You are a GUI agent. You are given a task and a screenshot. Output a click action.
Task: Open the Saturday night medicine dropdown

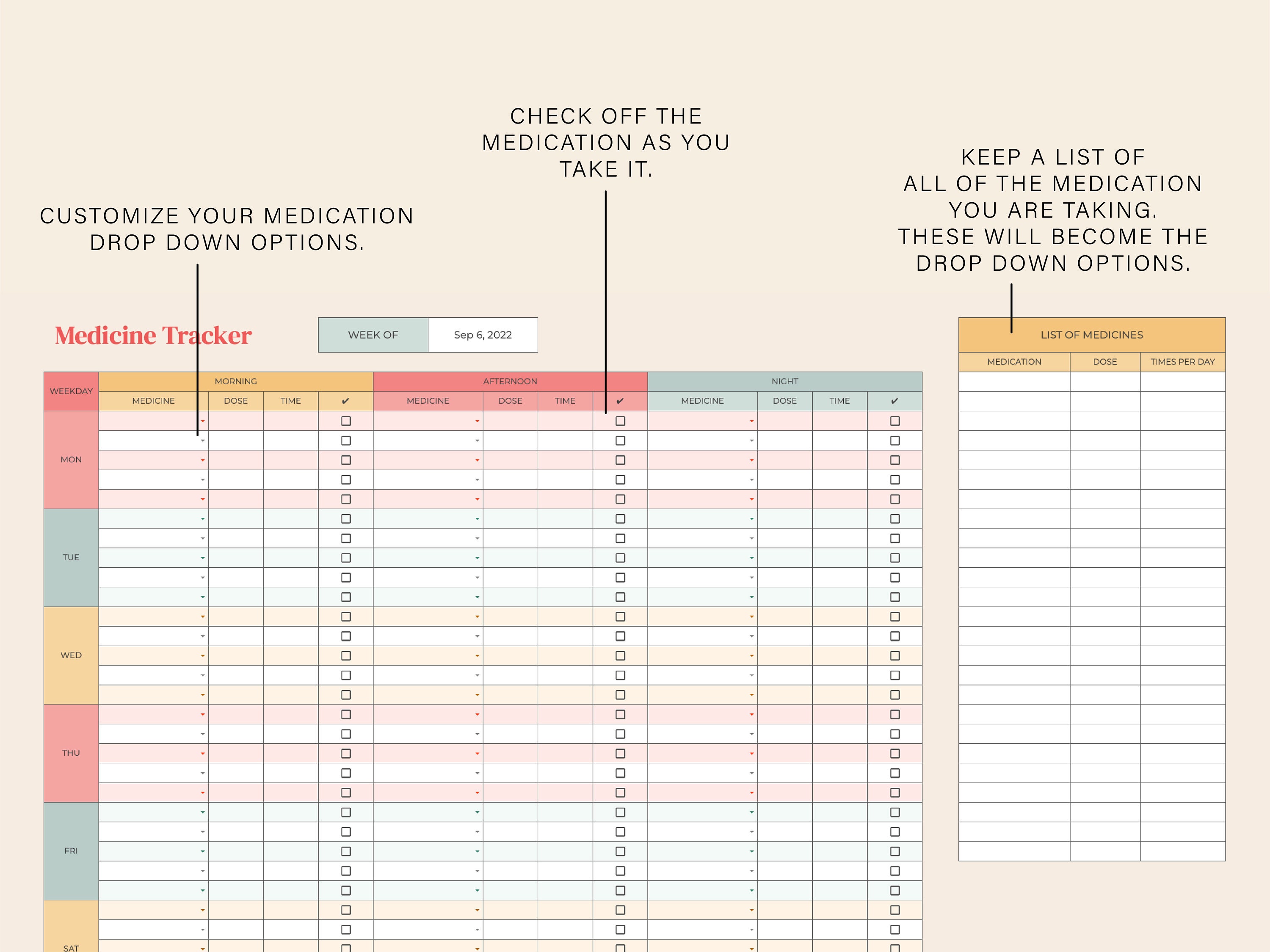click(x=751, y=910)
